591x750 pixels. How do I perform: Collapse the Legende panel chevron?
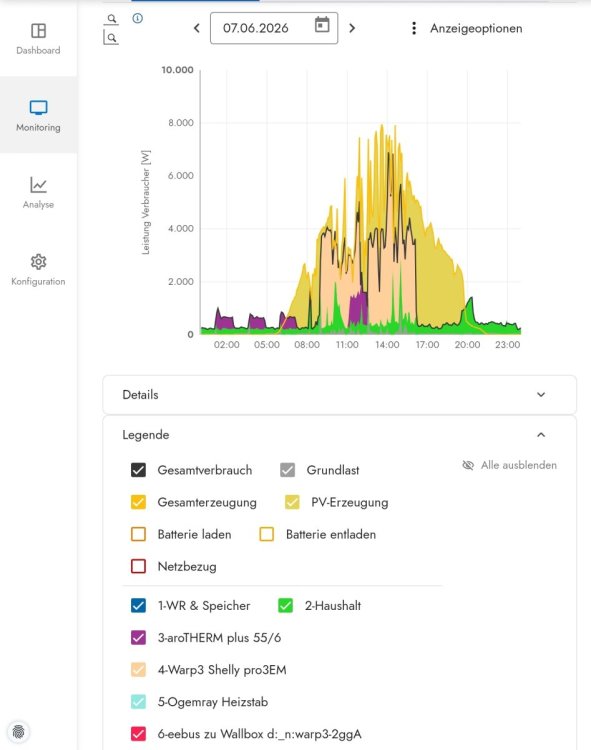coord(541,435)
